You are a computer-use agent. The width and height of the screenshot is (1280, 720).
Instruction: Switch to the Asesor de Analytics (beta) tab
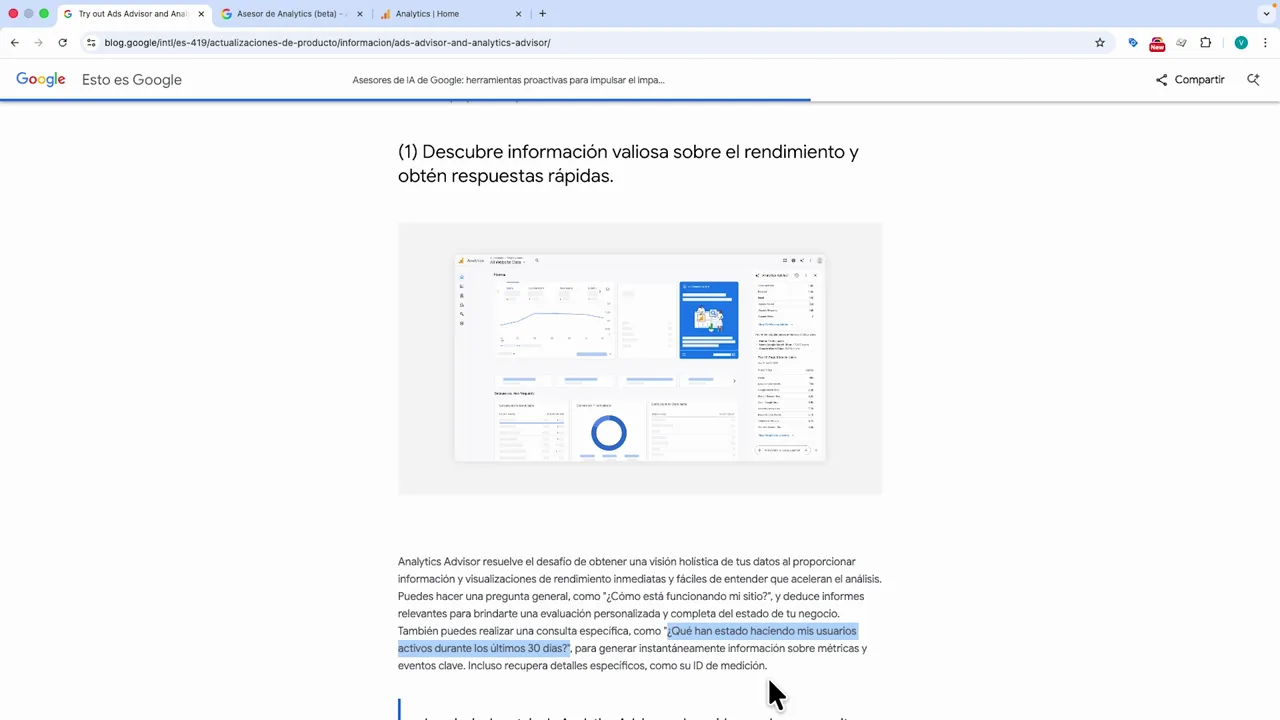coord(290,14)
